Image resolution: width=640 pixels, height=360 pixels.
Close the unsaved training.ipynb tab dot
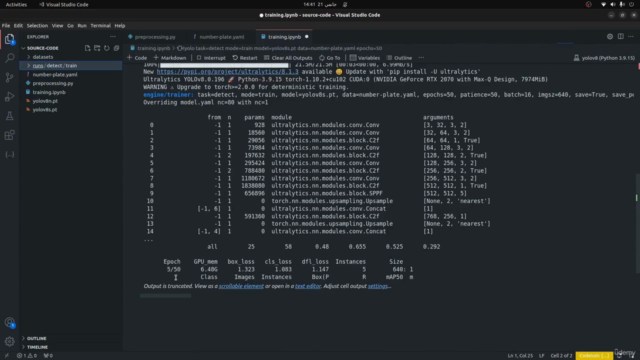click(x=307, y=37)
